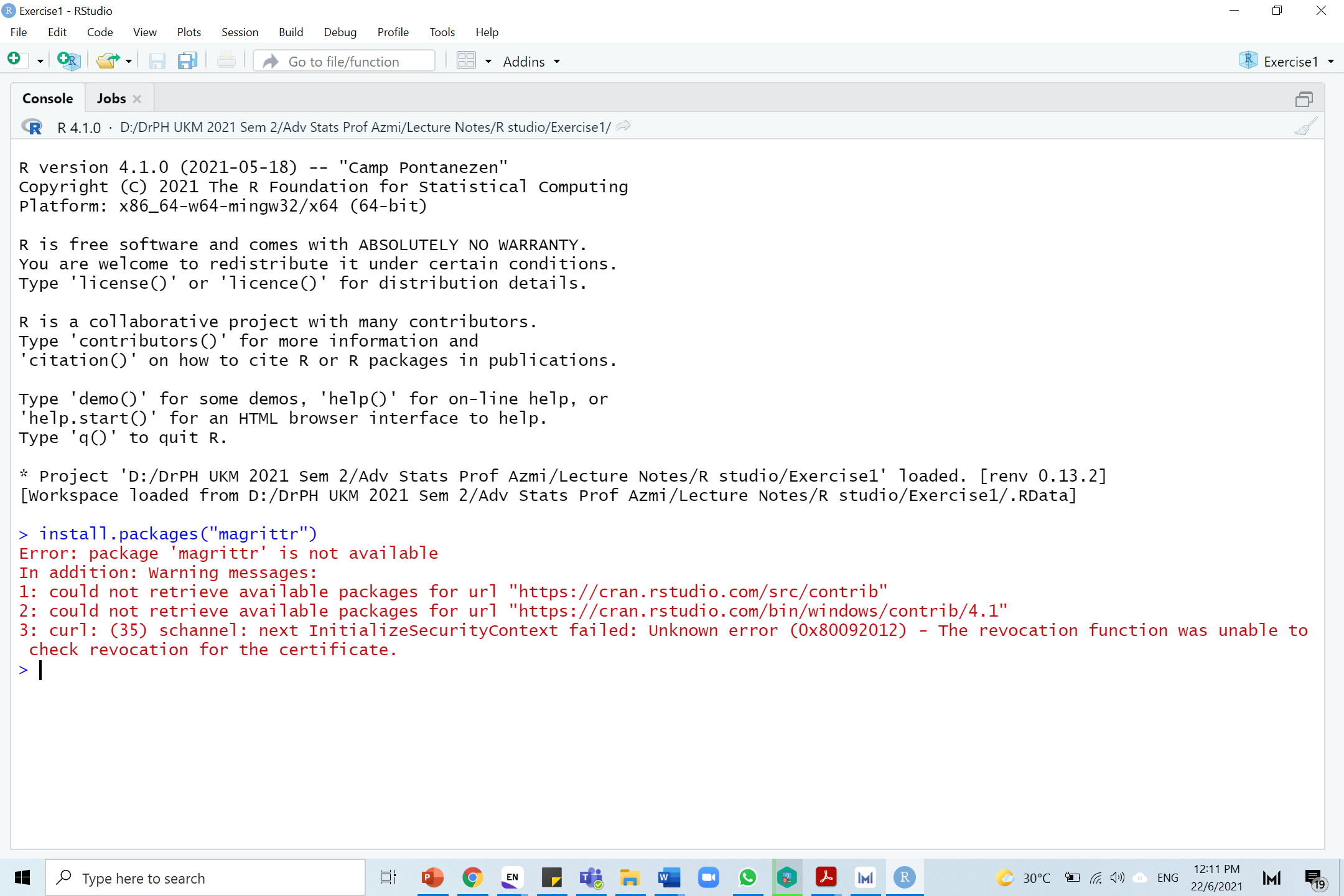Expand the New File dropdown arrow
Screen dimensions: 1344x896
(40, 62)
